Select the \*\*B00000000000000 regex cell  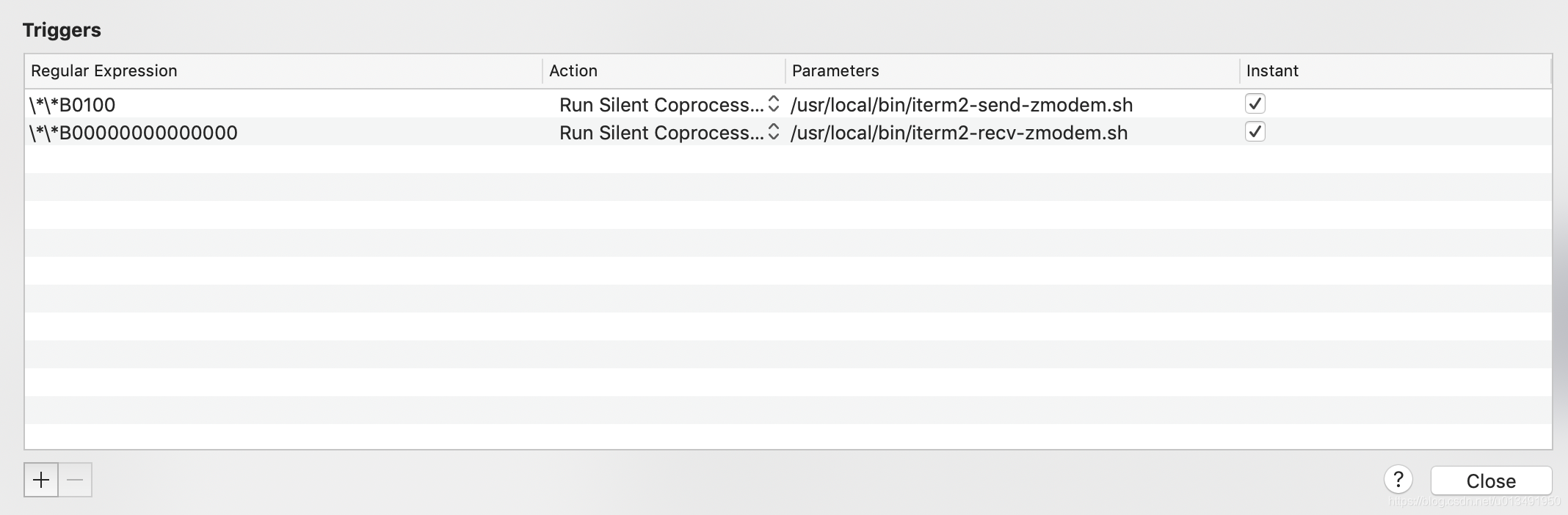coord(133,133)
